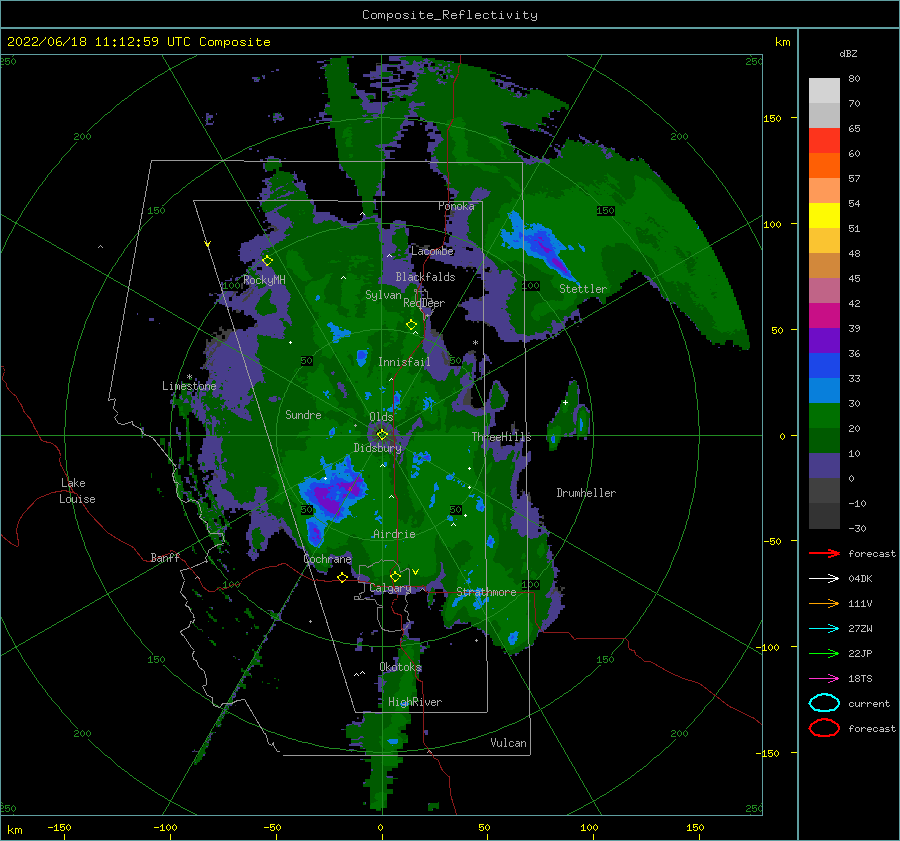Click the Calgary city label

(390, 588)
